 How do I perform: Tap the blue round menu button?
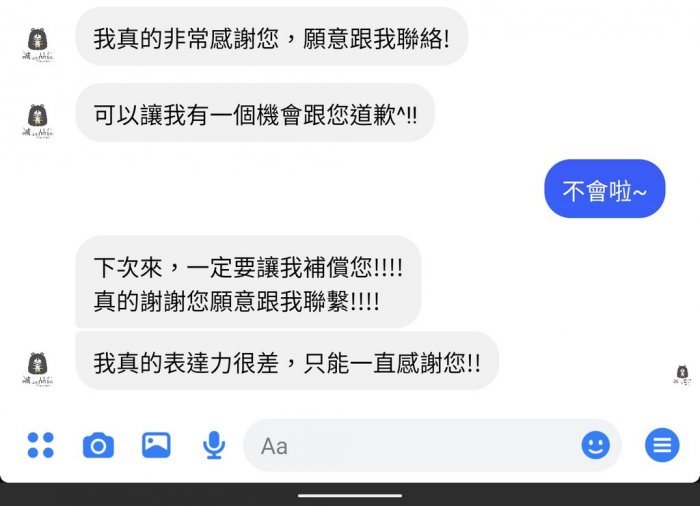point(662,445)
